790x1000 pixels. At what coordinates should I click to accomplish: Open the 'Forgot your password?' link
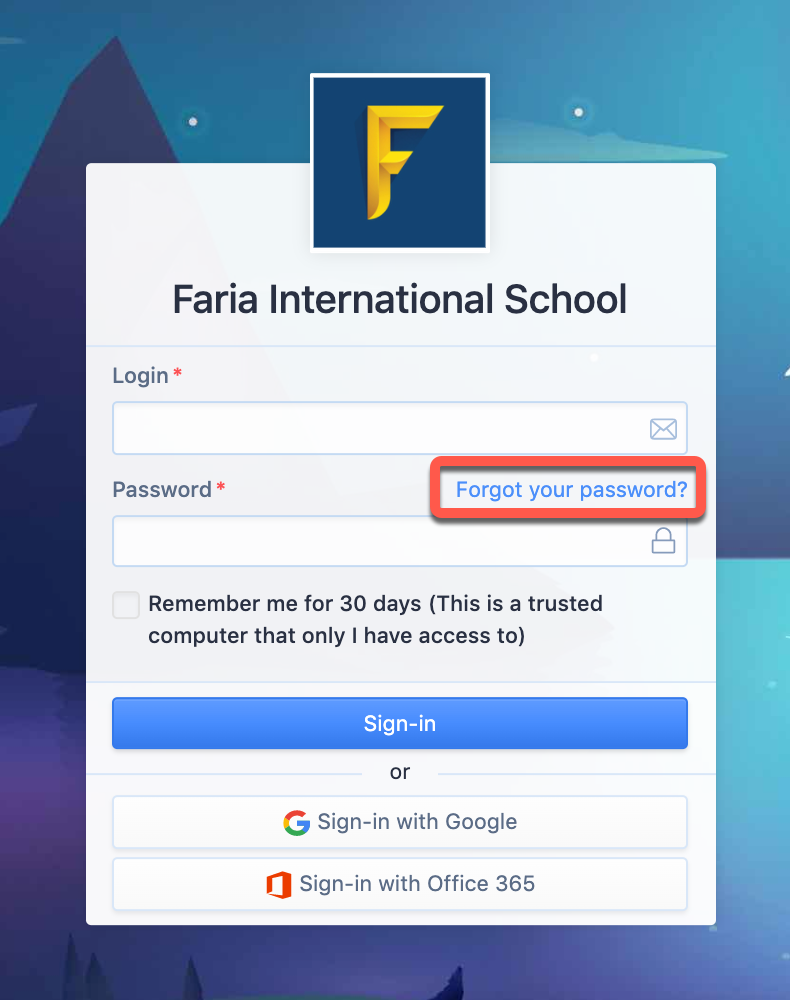[x=570, y=489]
